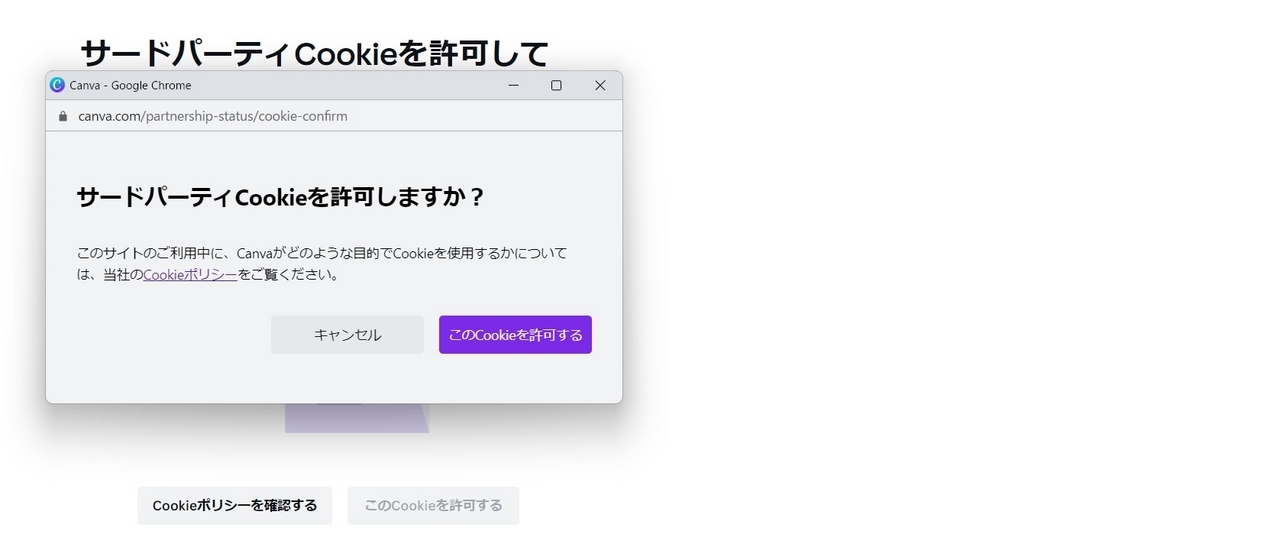
Task: Click the canva.com URL in the address bar
Action: tap(213, 116)
